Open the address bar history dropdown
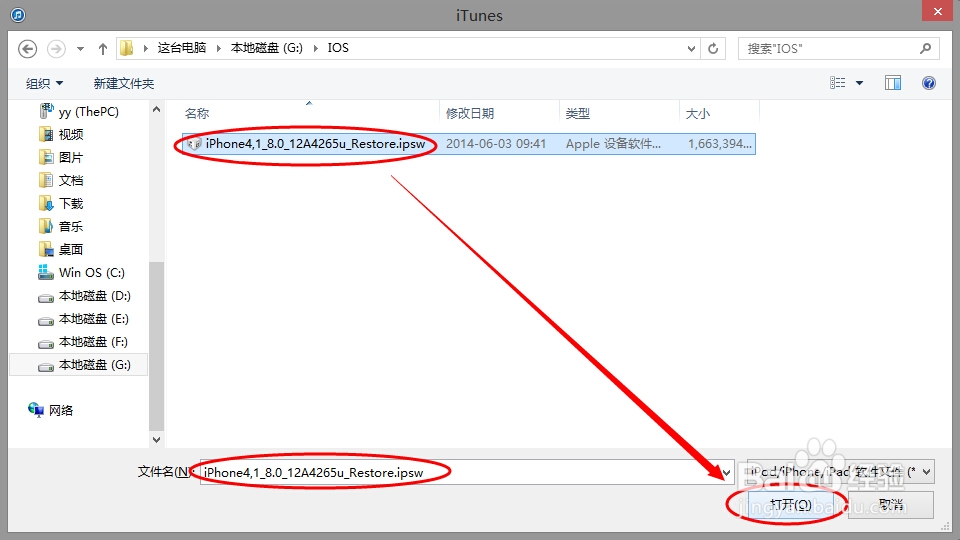The height and width of the screenshot is (540, 960). click(x=691, y=48)
